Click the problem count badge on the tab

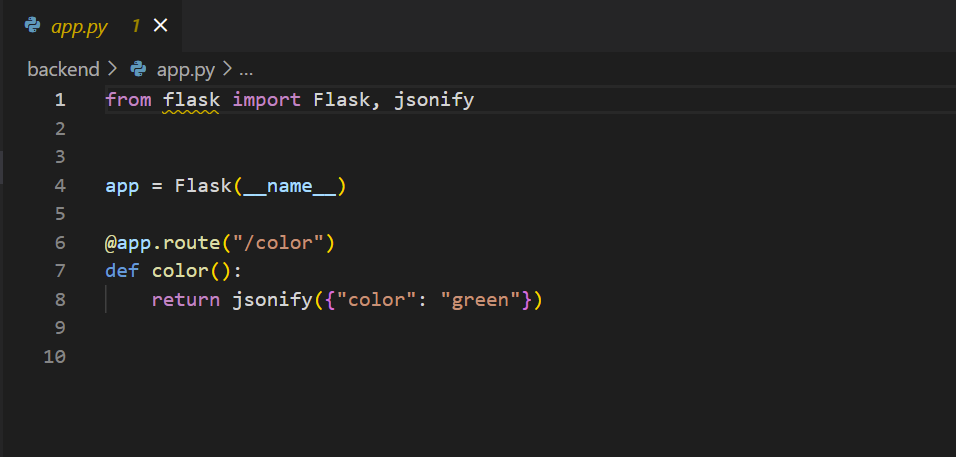(x=135, y=26)
